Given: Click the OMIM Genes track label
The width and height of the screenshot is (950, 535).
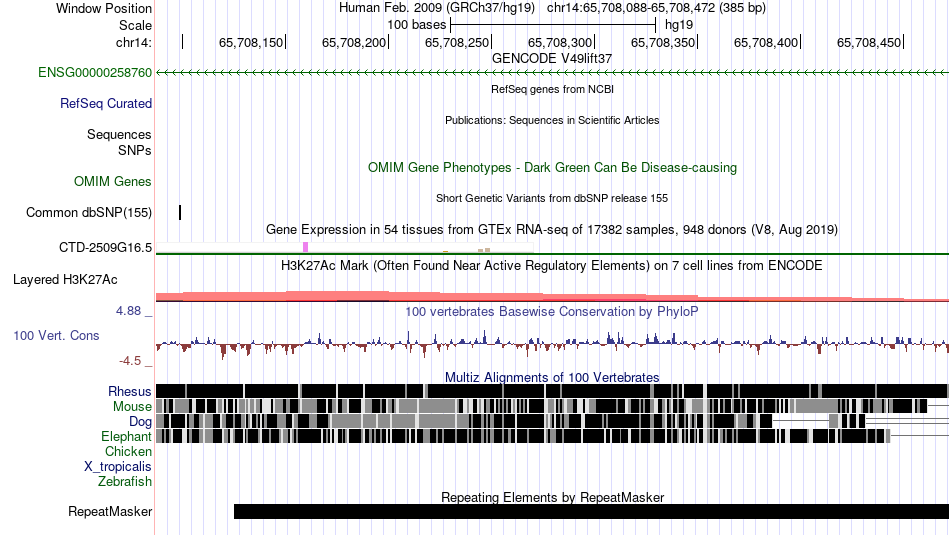Looking at the screenshot, I should [113, 181].
